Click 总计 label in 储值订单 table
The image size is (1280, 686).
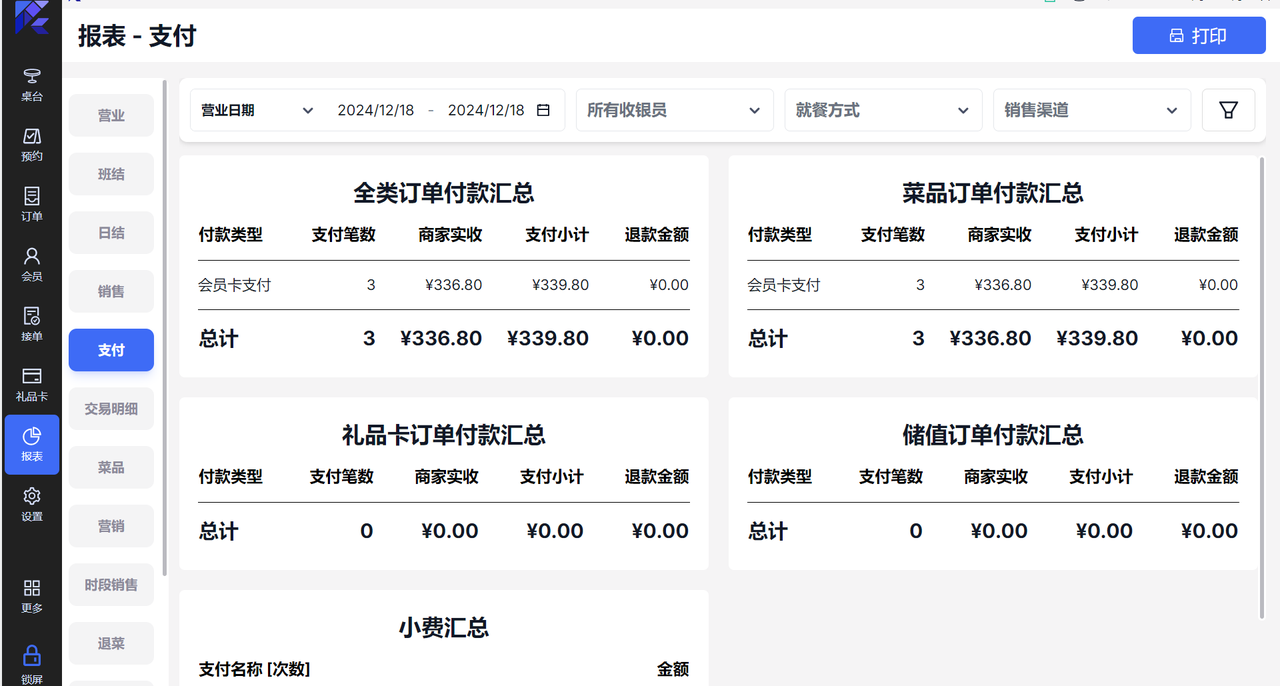[767, 531]
